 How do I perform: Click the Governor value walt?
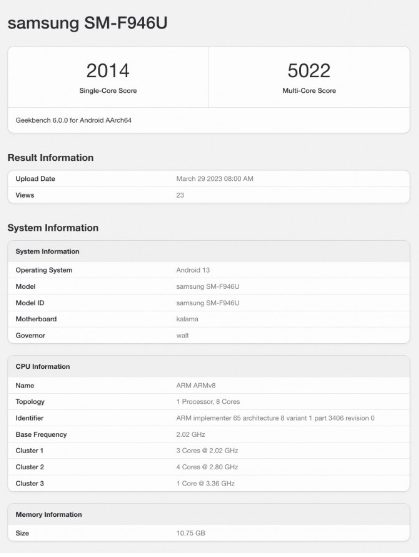pyautogui.click(x=182, y=335)
